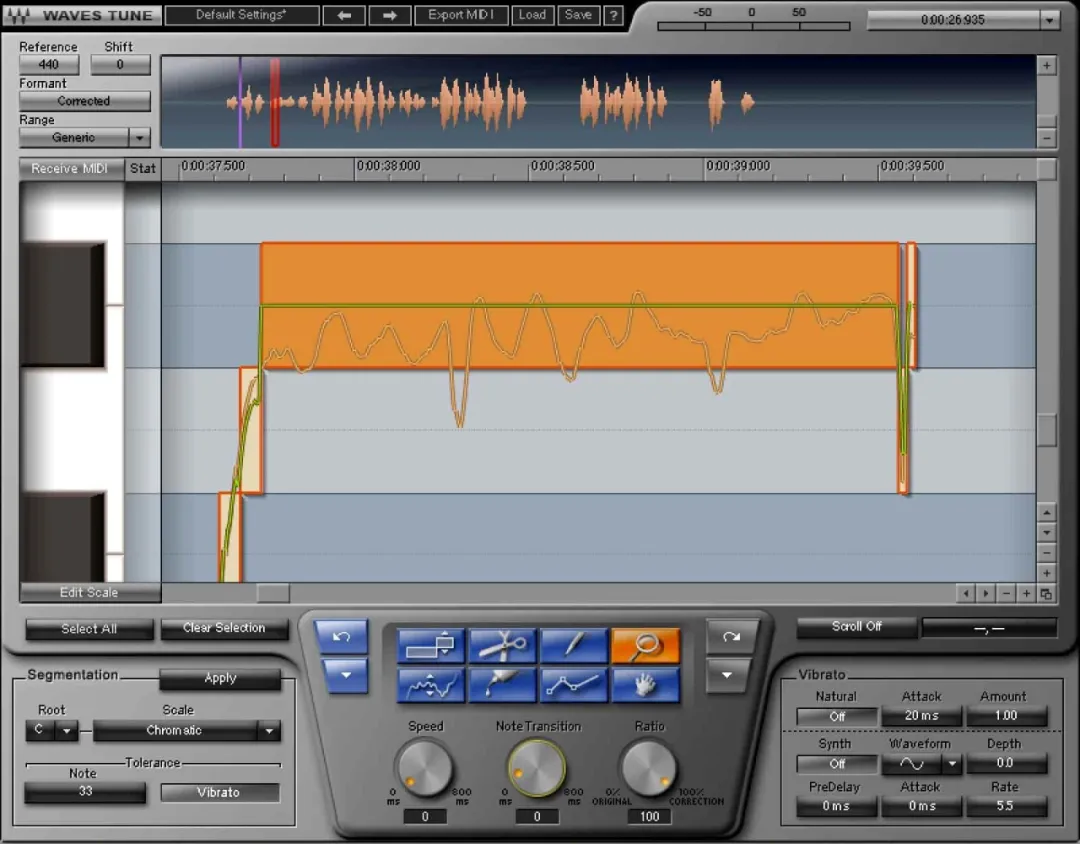Toggle Synth vibrato Off button

(837, 763)
